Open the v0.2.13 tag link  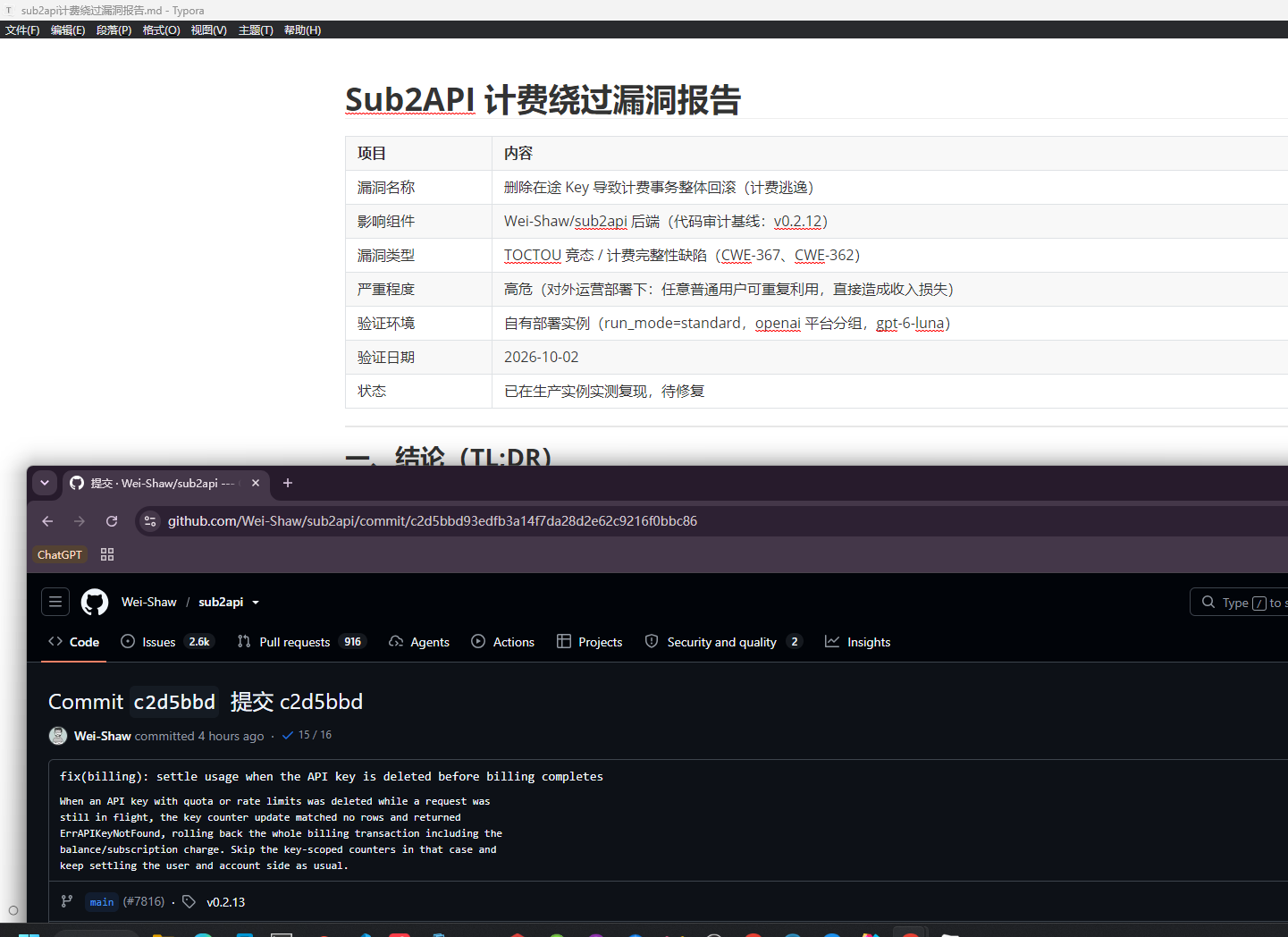point(226,902)
